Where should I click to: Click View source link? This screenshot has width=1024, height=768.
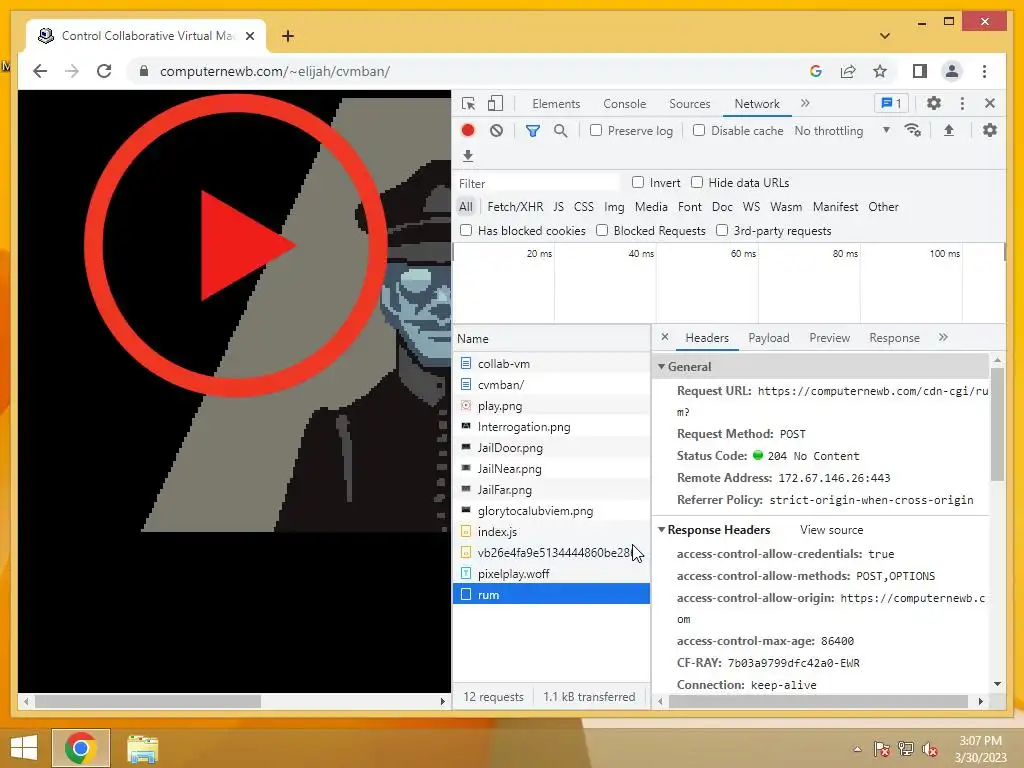tap(831, 530)
